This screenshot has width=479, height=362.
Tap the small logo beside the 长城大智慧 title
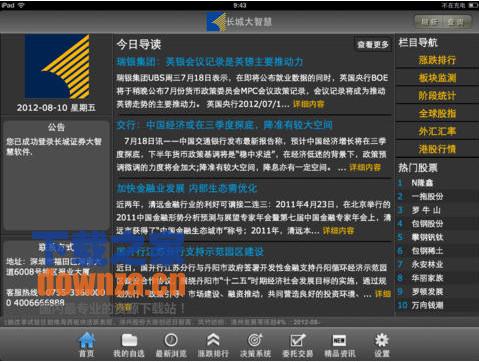(216, 22)
